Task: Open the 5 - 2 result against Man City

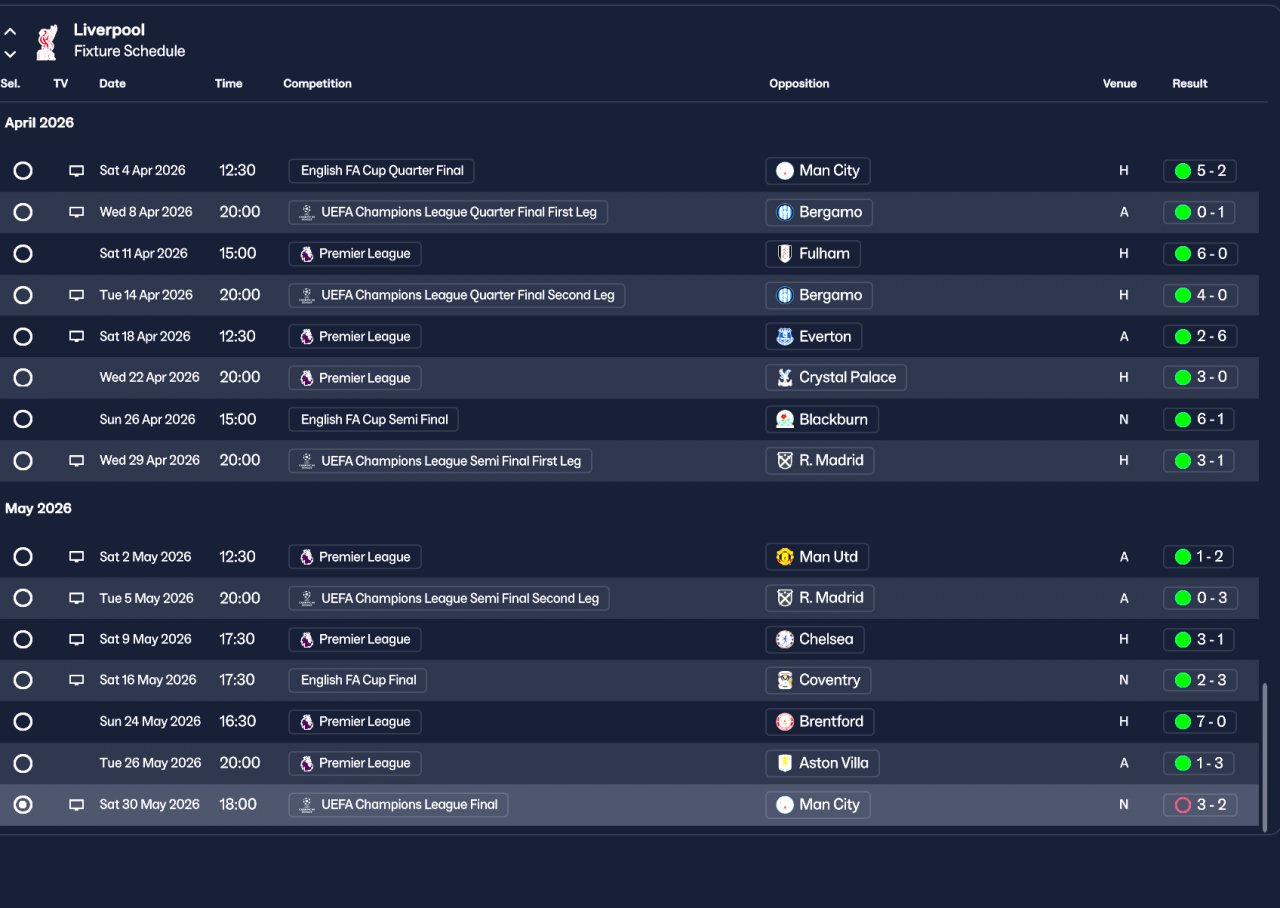Action: [1200, 171]
